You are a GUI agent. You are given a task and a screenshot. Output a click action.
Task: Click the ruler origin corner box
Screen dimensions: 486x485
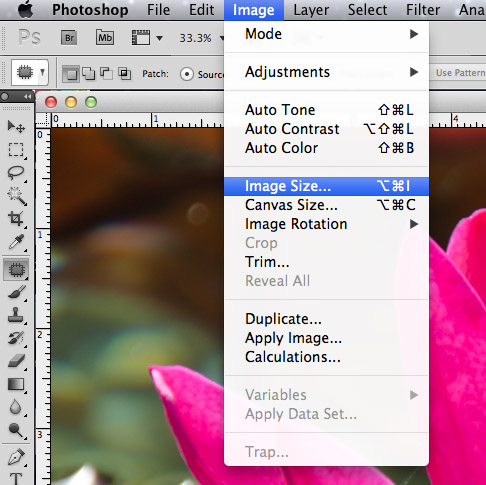(x=43, y=120)
